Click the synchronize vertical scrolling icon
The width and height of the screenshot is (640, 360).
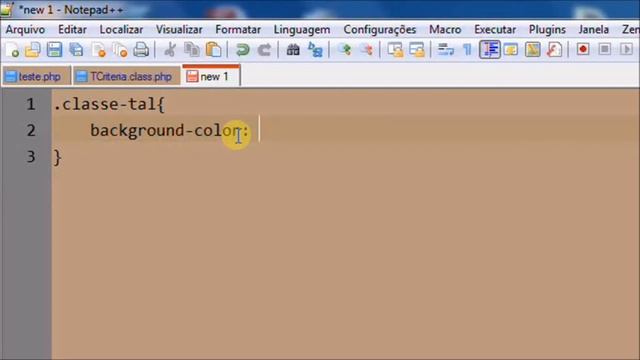tap(395, 50)
